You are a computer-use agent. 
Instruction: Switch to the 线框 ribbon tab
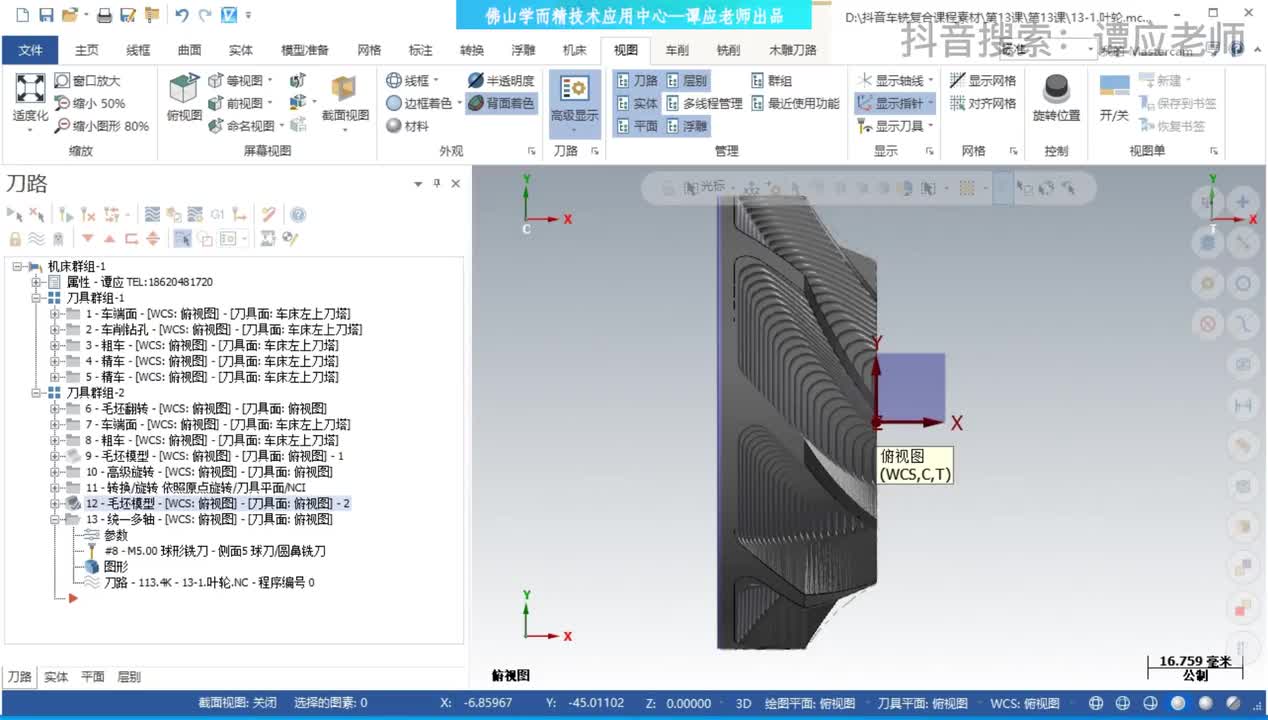pos(139,50)
